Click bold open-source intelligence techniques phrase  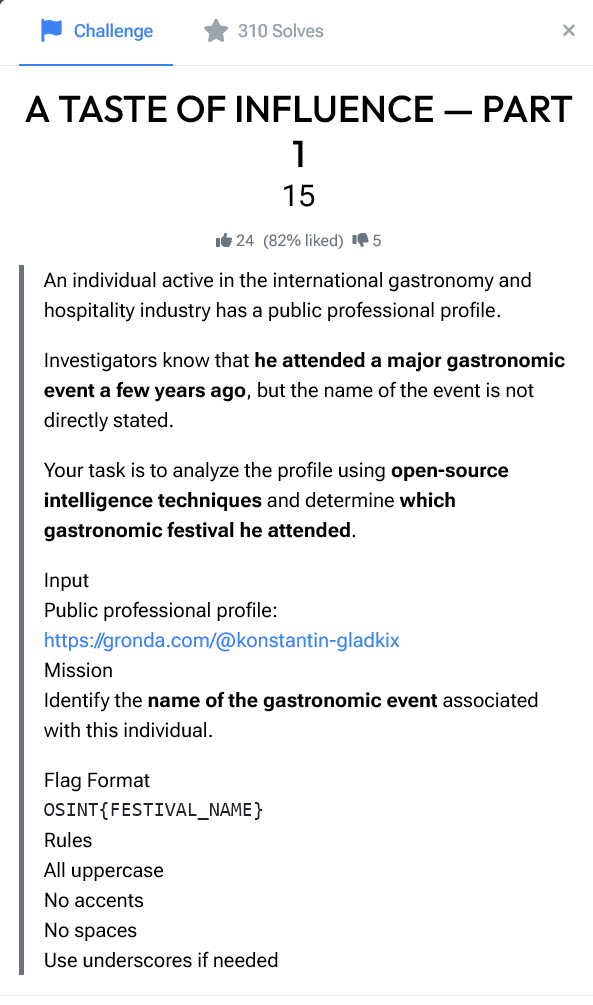[276, 485]
